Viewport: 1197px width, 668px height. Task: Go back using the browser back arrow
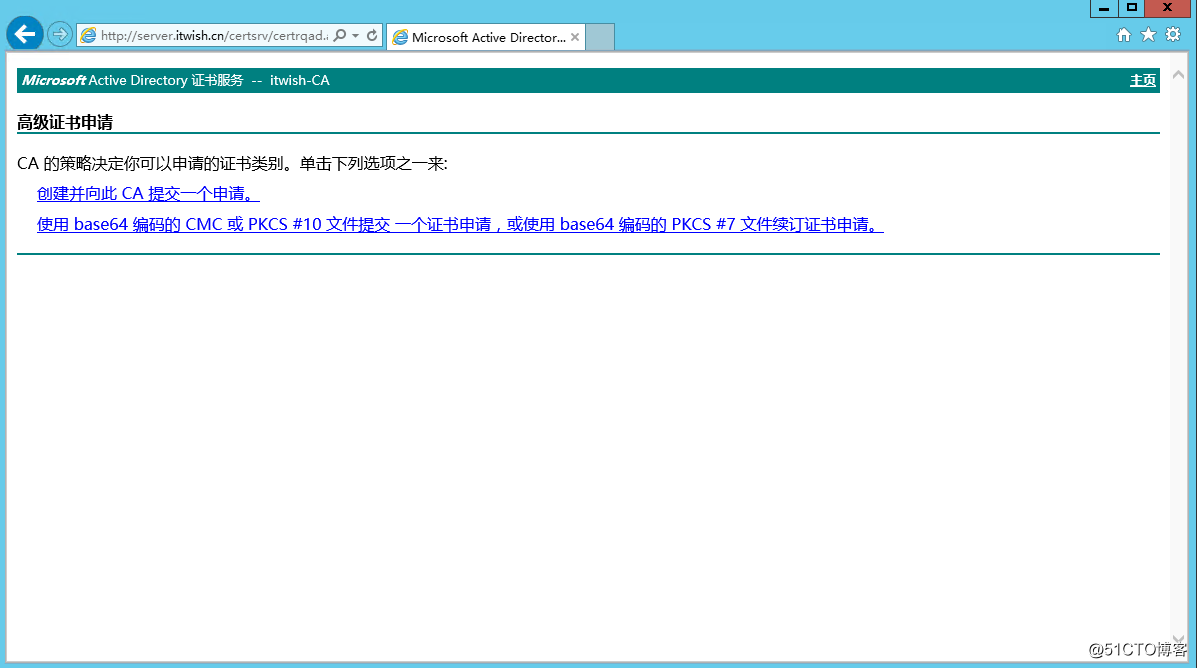24,34
